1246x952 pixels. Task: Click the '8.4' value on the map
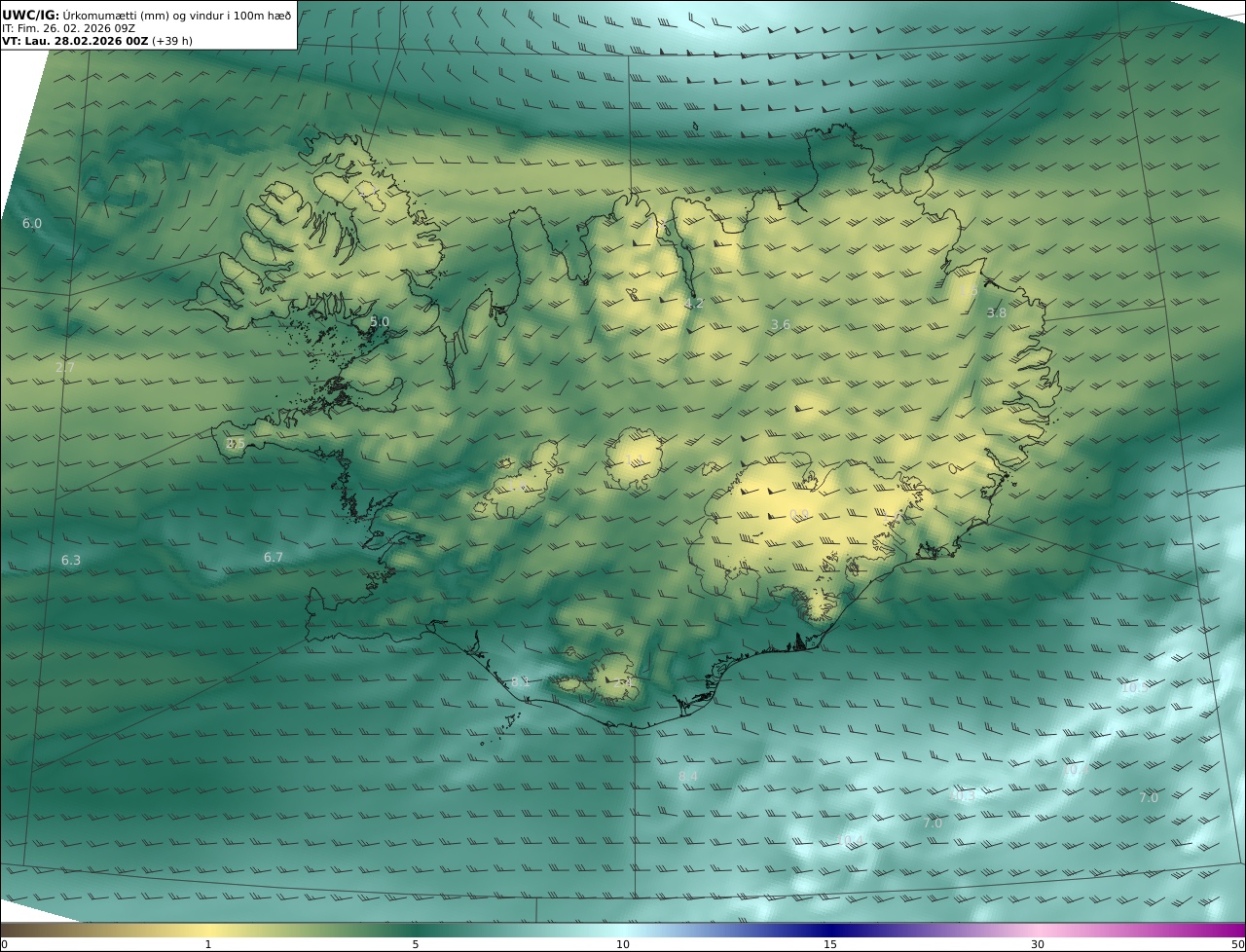pos(688,776)
